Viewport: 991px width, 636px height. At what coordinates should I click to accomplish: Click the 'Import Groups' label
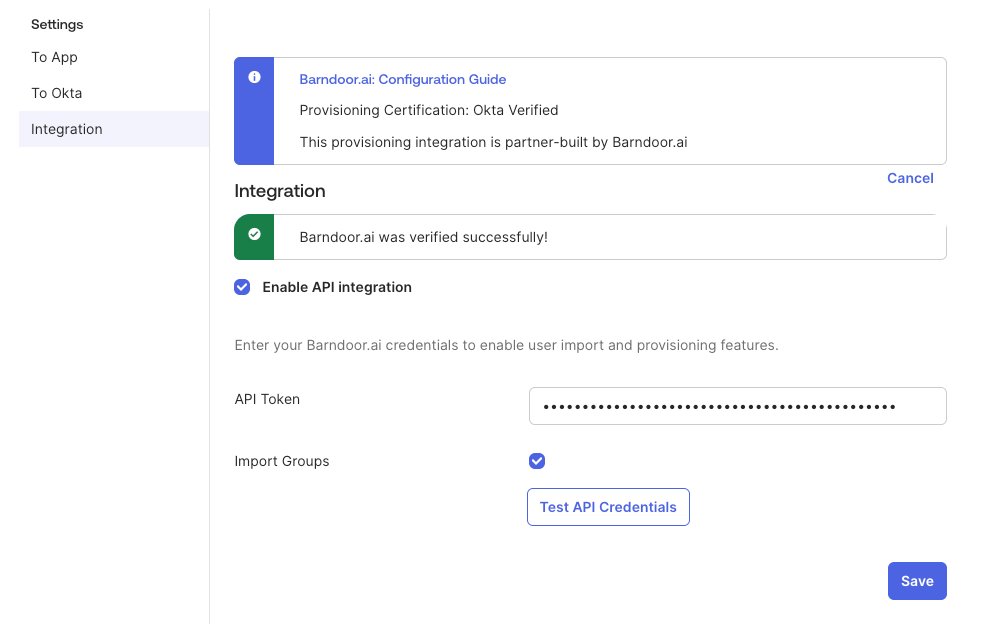[x=282, y=462]
